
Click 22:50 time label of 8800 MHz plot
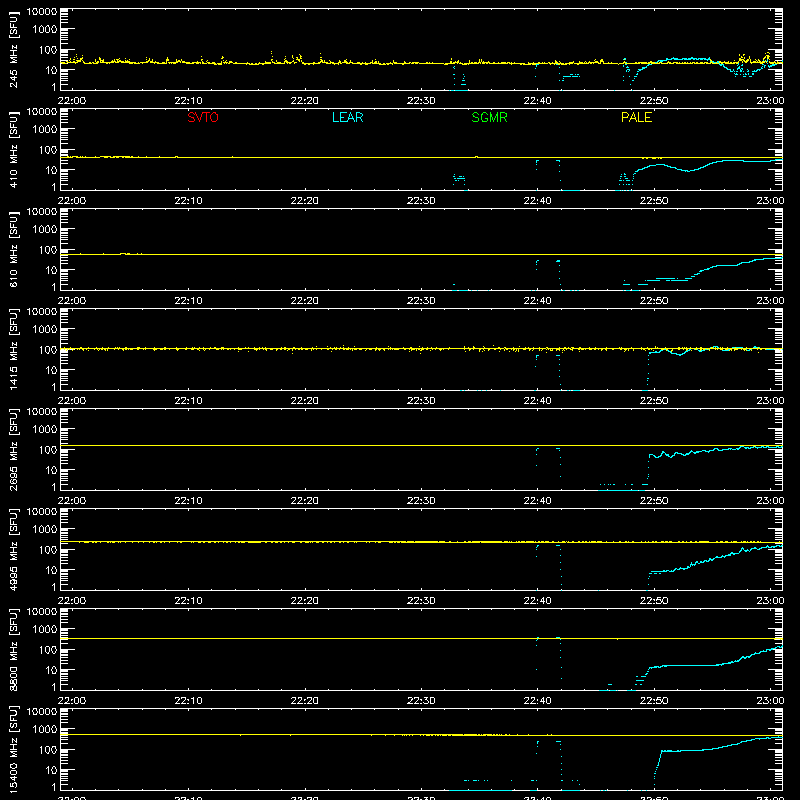[x=654, y=701]
